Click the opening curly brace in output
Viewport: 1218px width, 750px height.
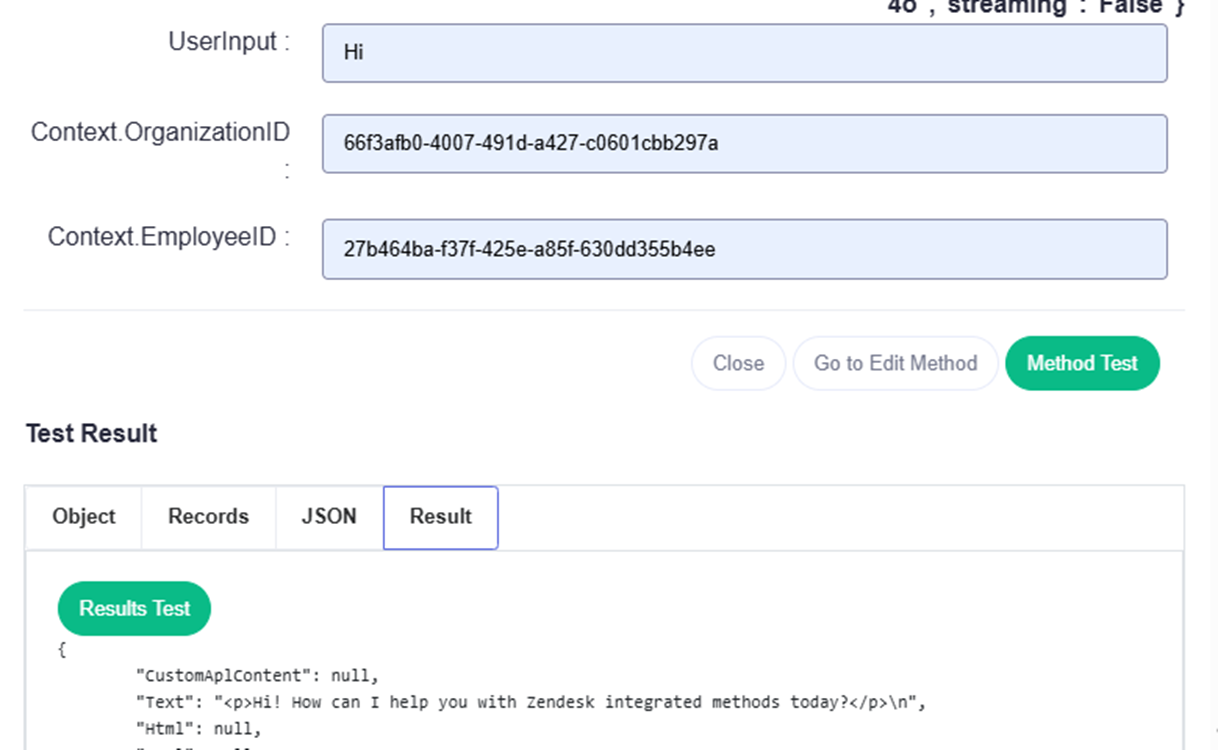[x=62, y=650]
